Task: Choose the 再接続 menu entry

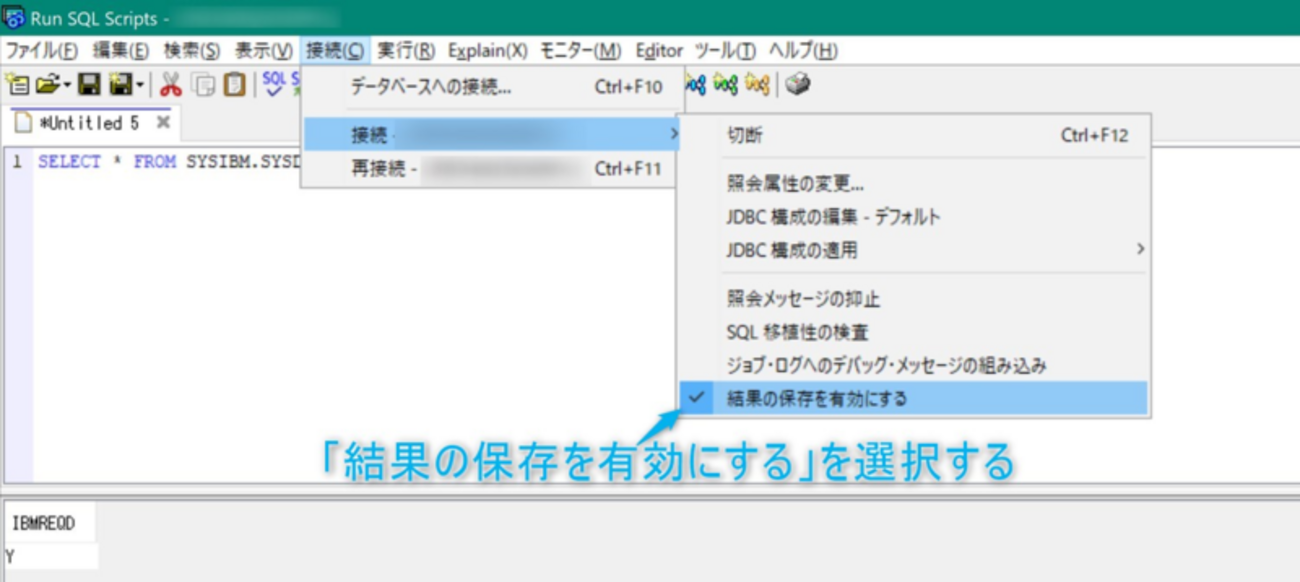Action: pyautogui.click(x=492, y=169)
